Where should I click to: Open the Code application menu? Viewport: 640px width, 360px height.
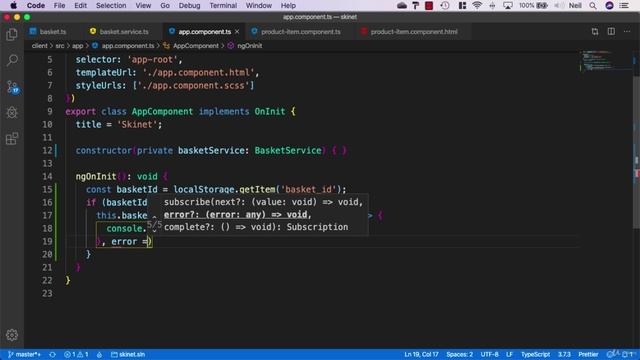click(x=36, y=6)
